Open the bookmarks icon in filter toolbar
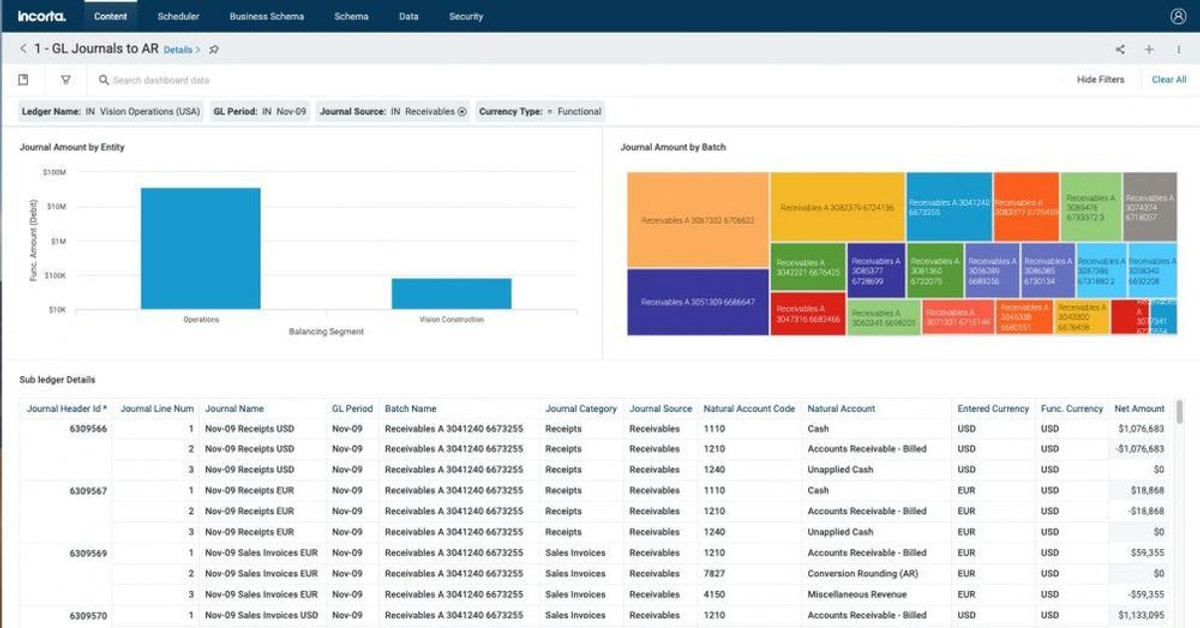Viewport: 1200px width, 628px height. [x=24, y=80]
